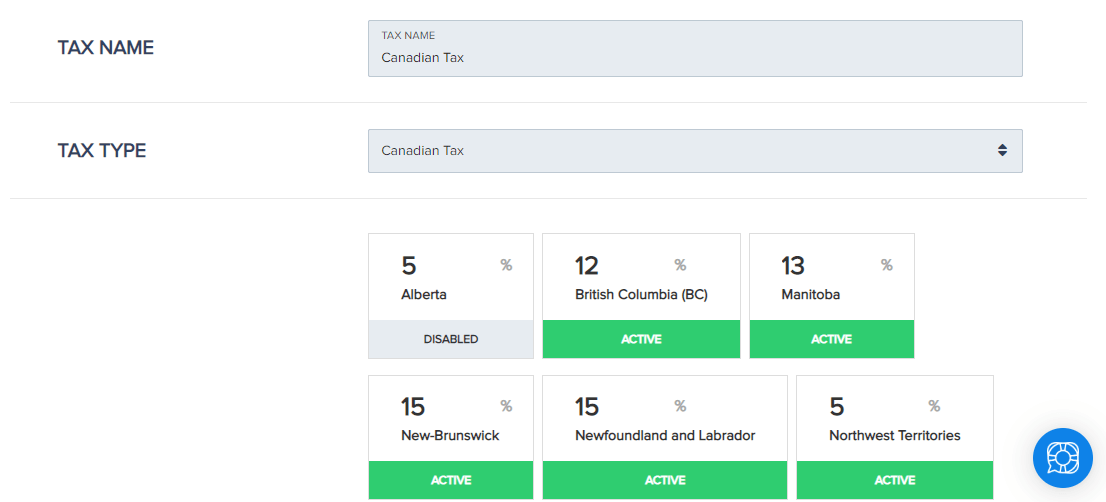Toggle New-Brunswick ACTIVE status
Viewport: 1106px width, 502px height.
pos(451,480)
